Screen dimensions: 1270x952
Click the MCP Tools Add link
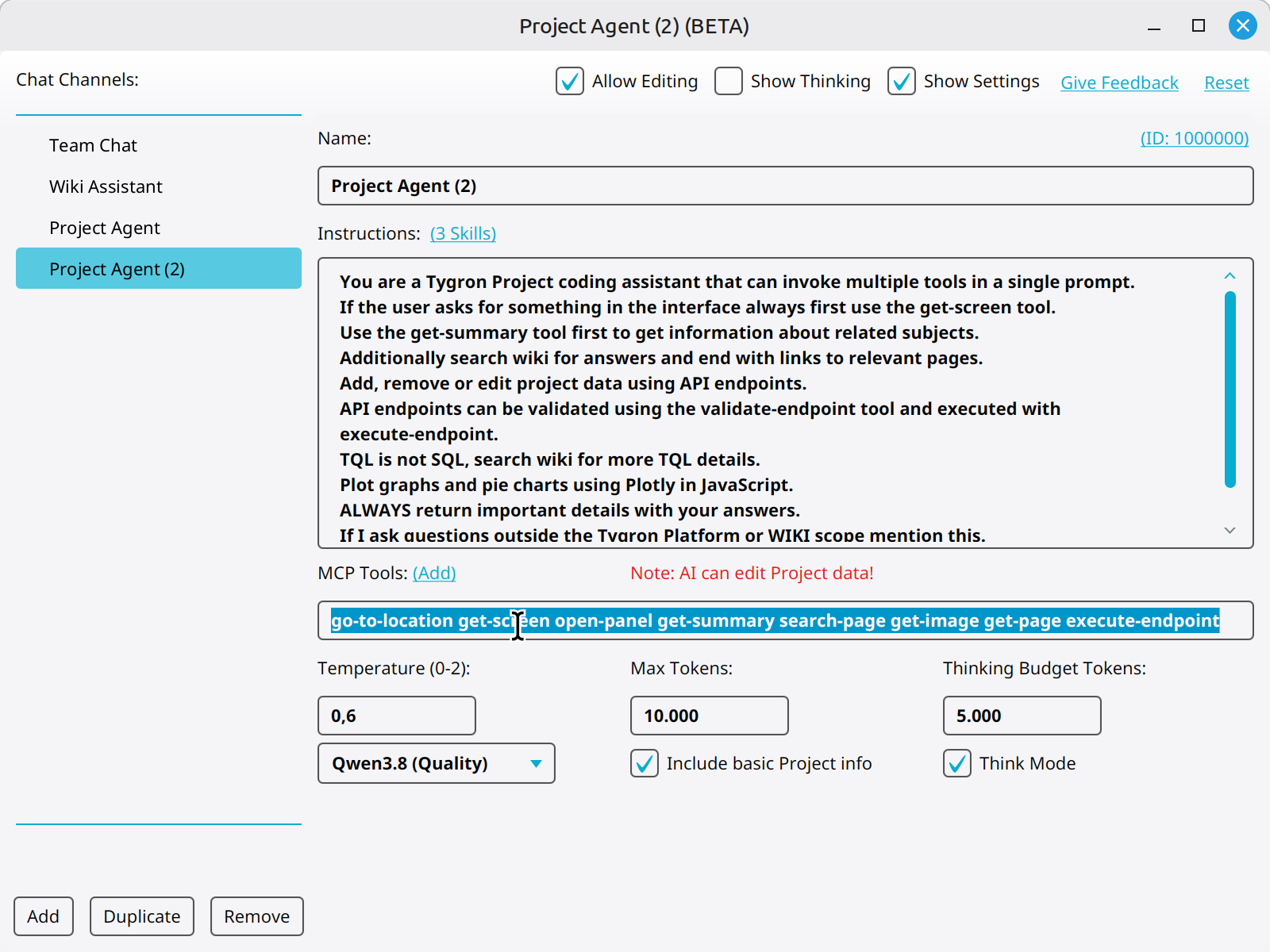(x=434, y=573)
